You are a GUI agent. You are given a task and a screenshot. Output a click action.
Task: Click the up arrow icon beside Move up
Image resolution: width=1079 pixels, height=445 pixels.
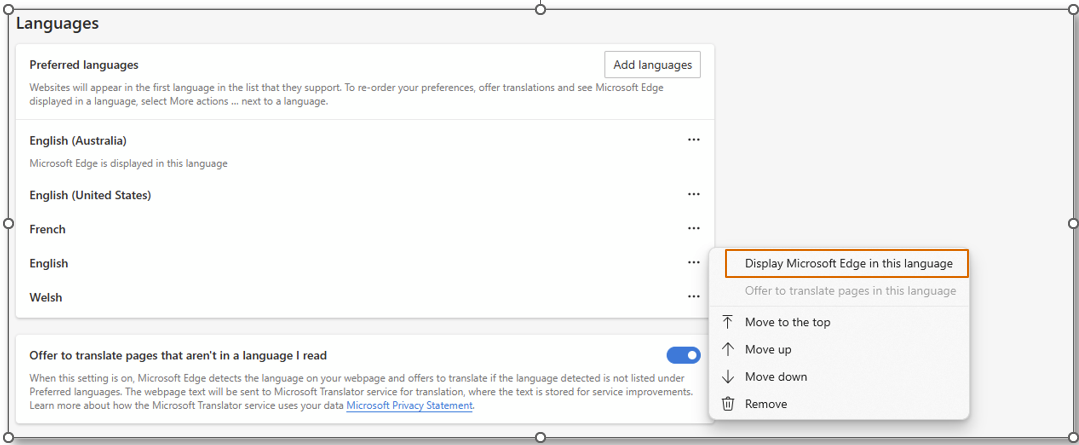[728, 349]
